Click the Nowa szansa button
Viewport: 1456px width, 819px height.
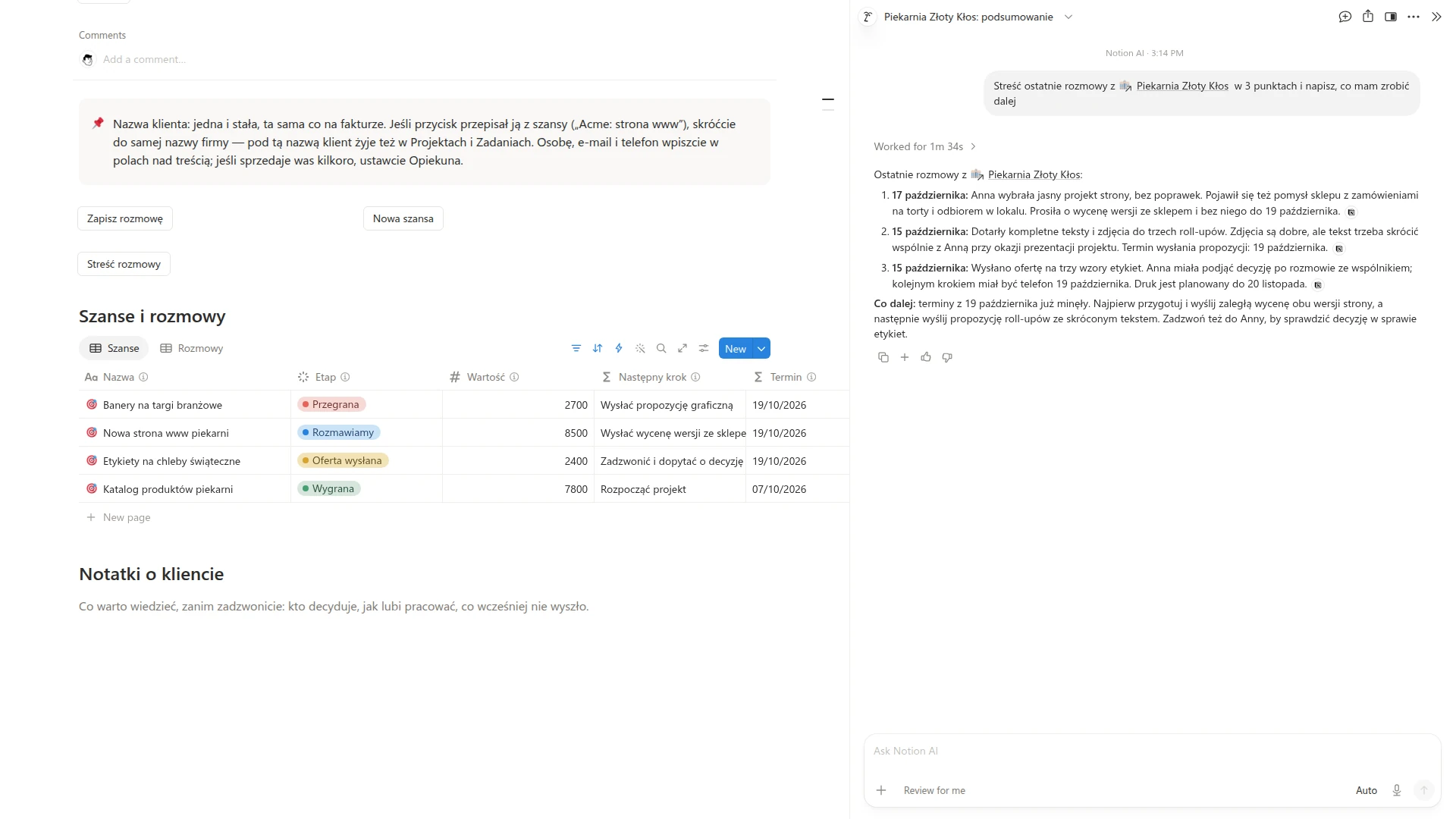point(403,218)
